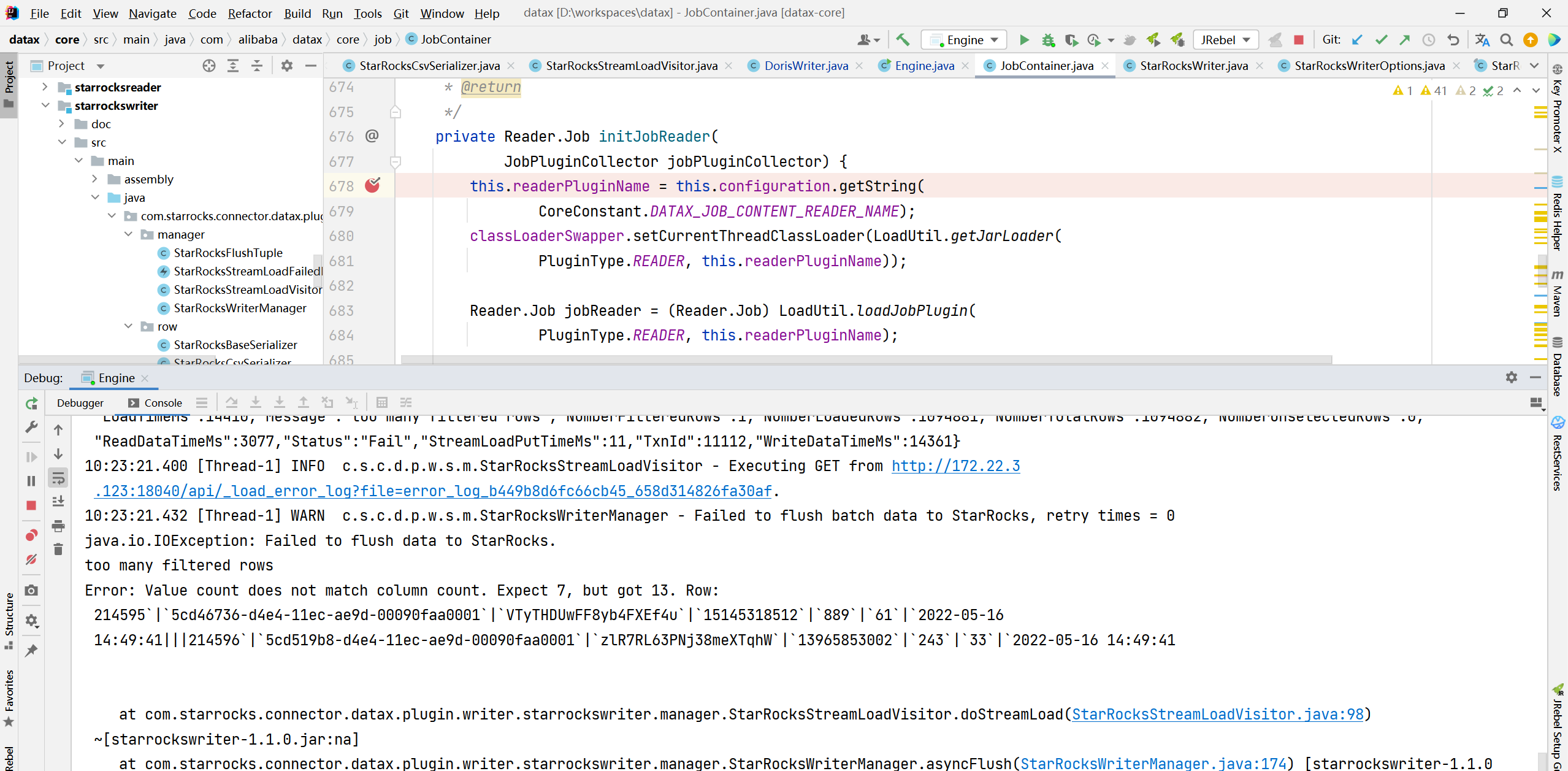1568x771 pixels.
Task: Click the Debug Engine bug icon
Action: coord(1048,40)
